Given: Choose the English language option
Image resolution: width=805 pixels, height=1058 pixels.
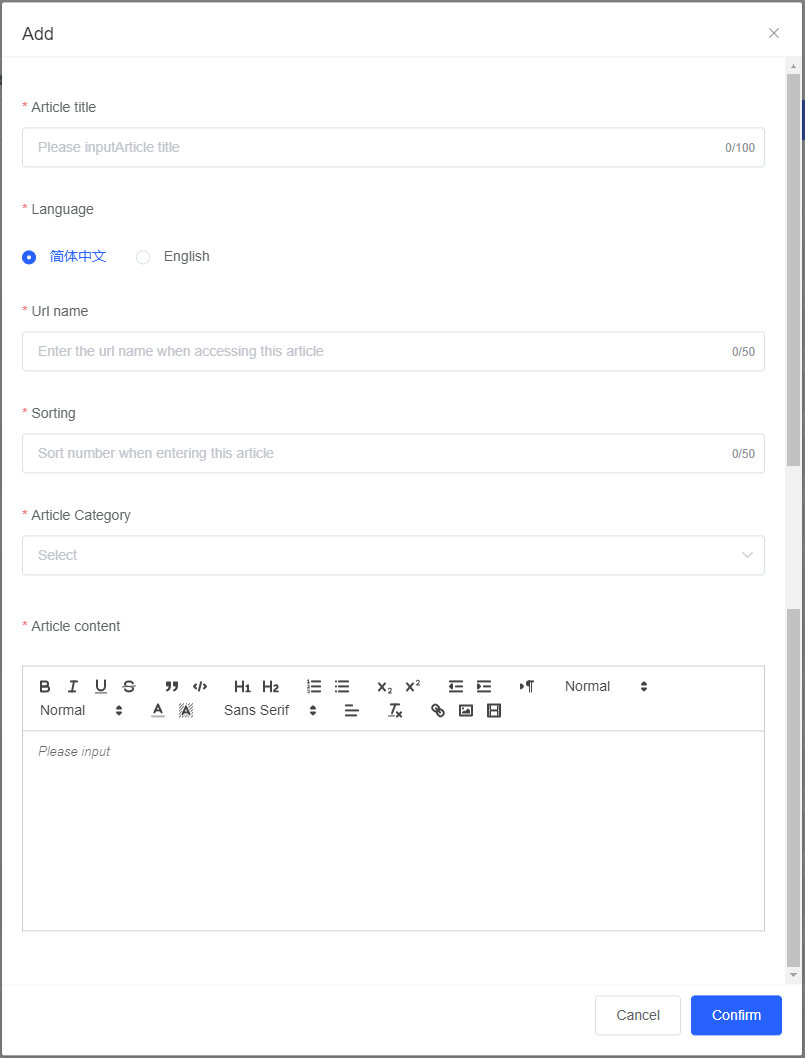Looking at the screenshot, I should point(143,257).
